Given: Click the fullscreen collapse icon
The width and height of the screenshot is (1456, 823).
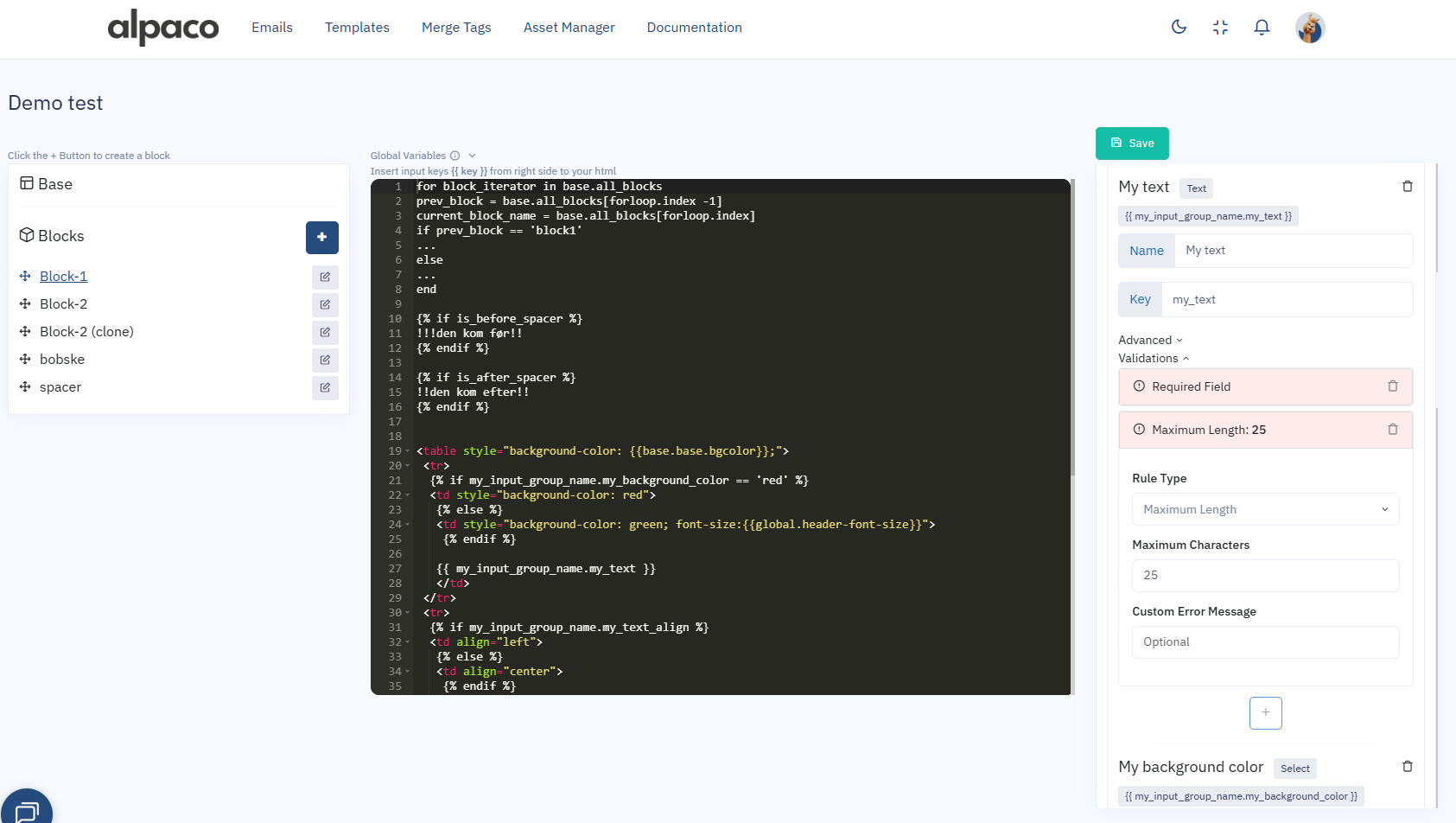Looking at the screenshot, I should click(1220, 27).
